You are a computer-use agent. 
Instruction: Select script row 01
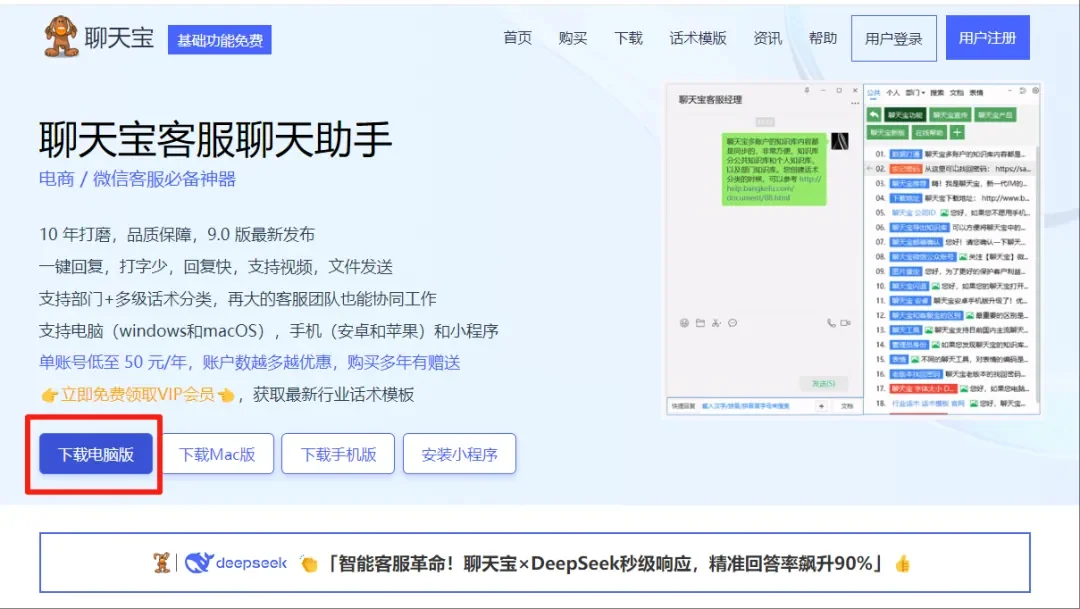click(x=951, y=154)
